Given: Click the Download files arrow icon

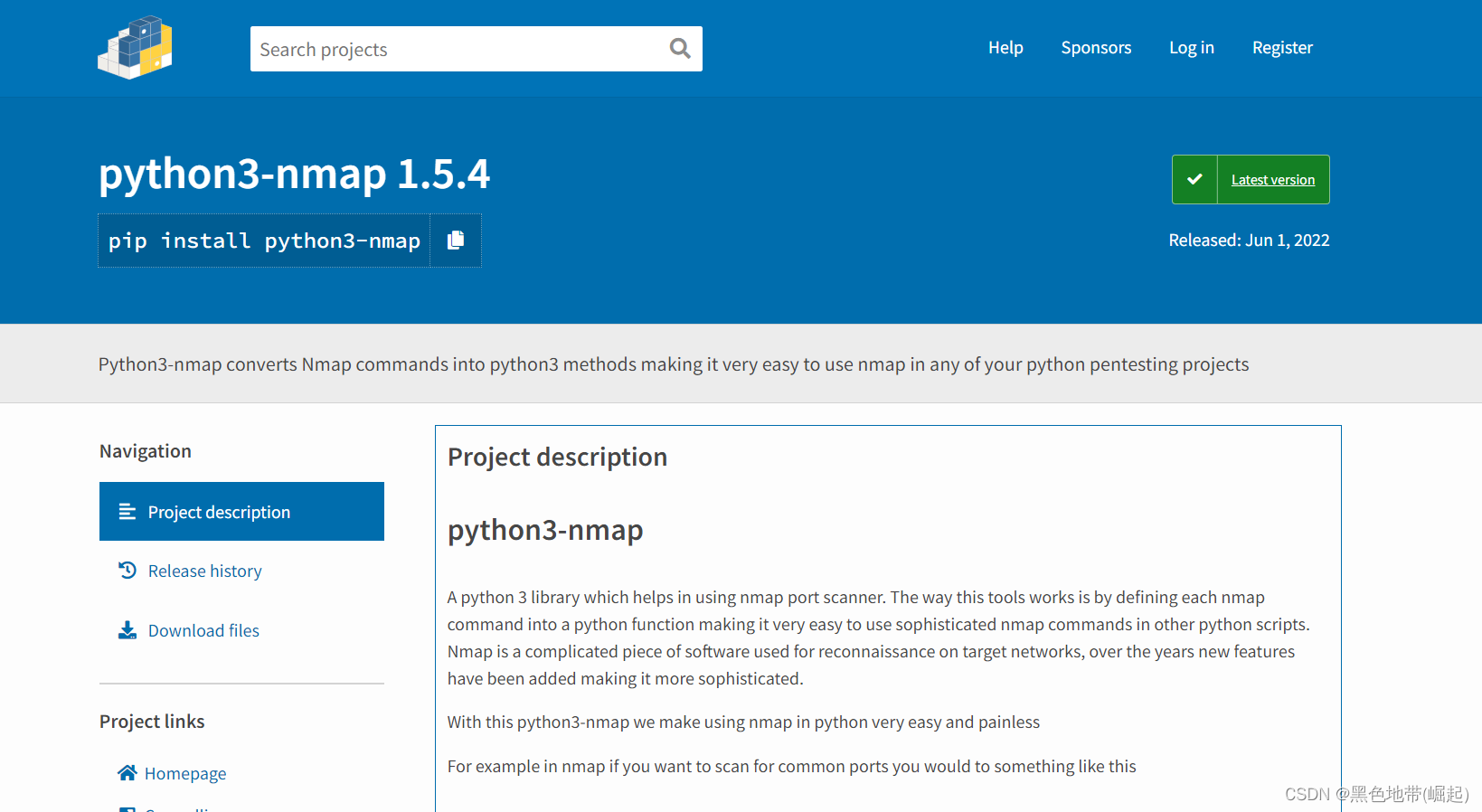Looking at the screenshot, I should 127,630.
